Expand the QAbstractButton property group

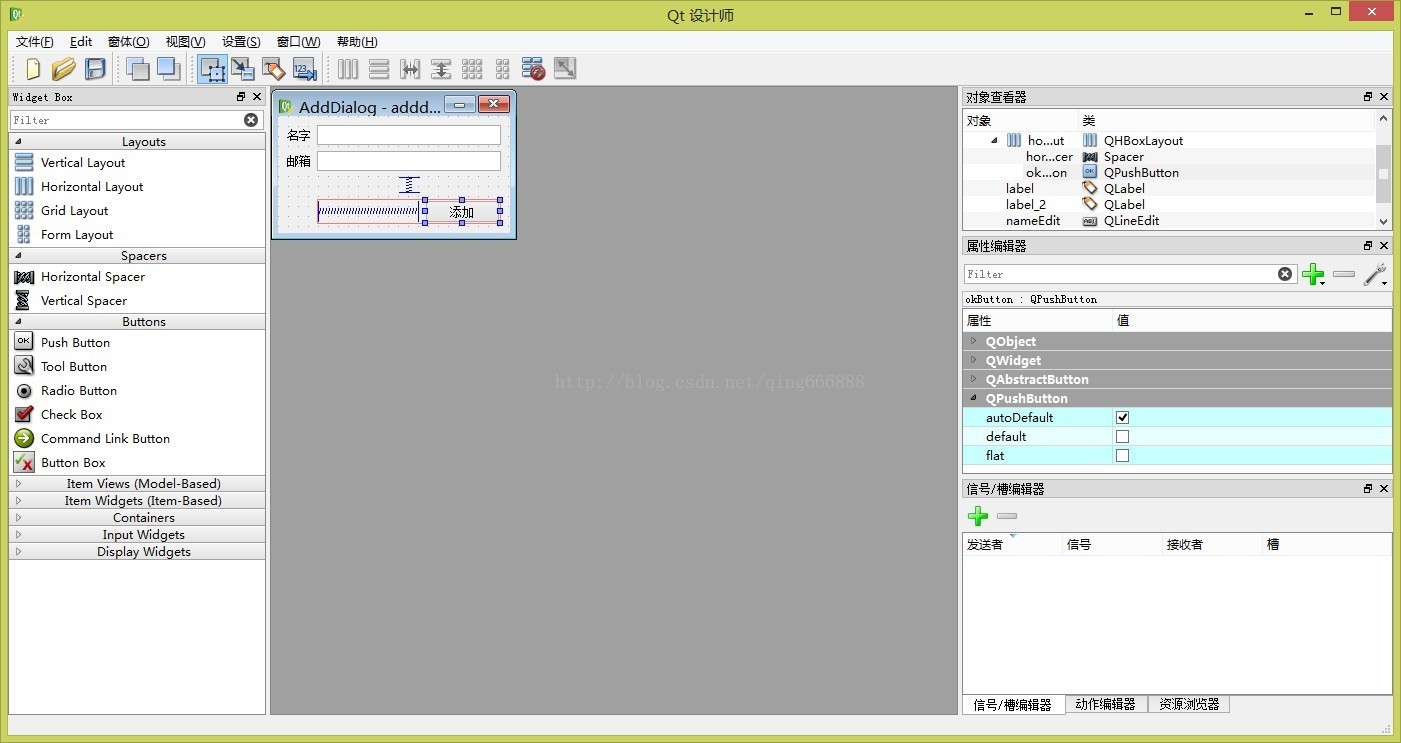tap(974, 380)
